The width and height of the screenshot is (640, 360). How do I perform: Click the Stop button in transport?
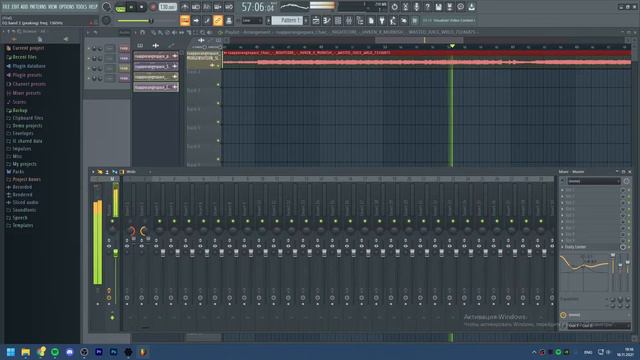coord(141,7)
